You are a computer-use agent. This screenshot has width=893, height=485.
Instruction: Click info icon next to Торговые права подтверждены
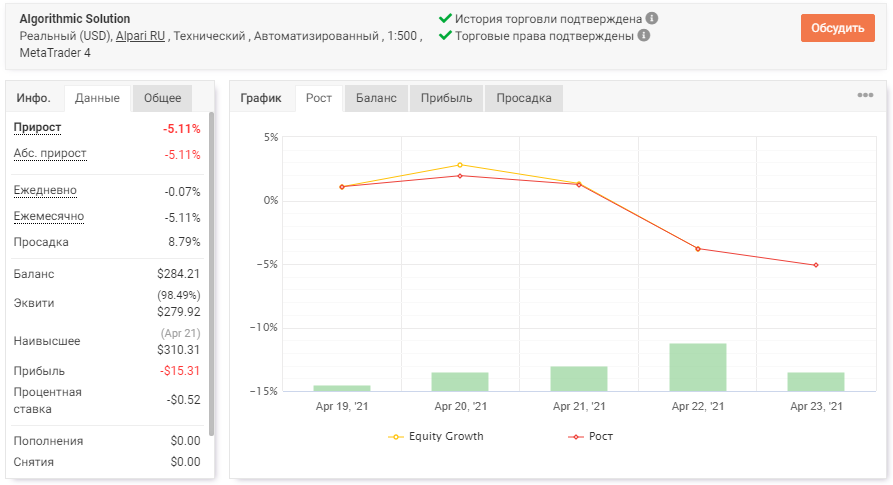(x=644, y=35)
